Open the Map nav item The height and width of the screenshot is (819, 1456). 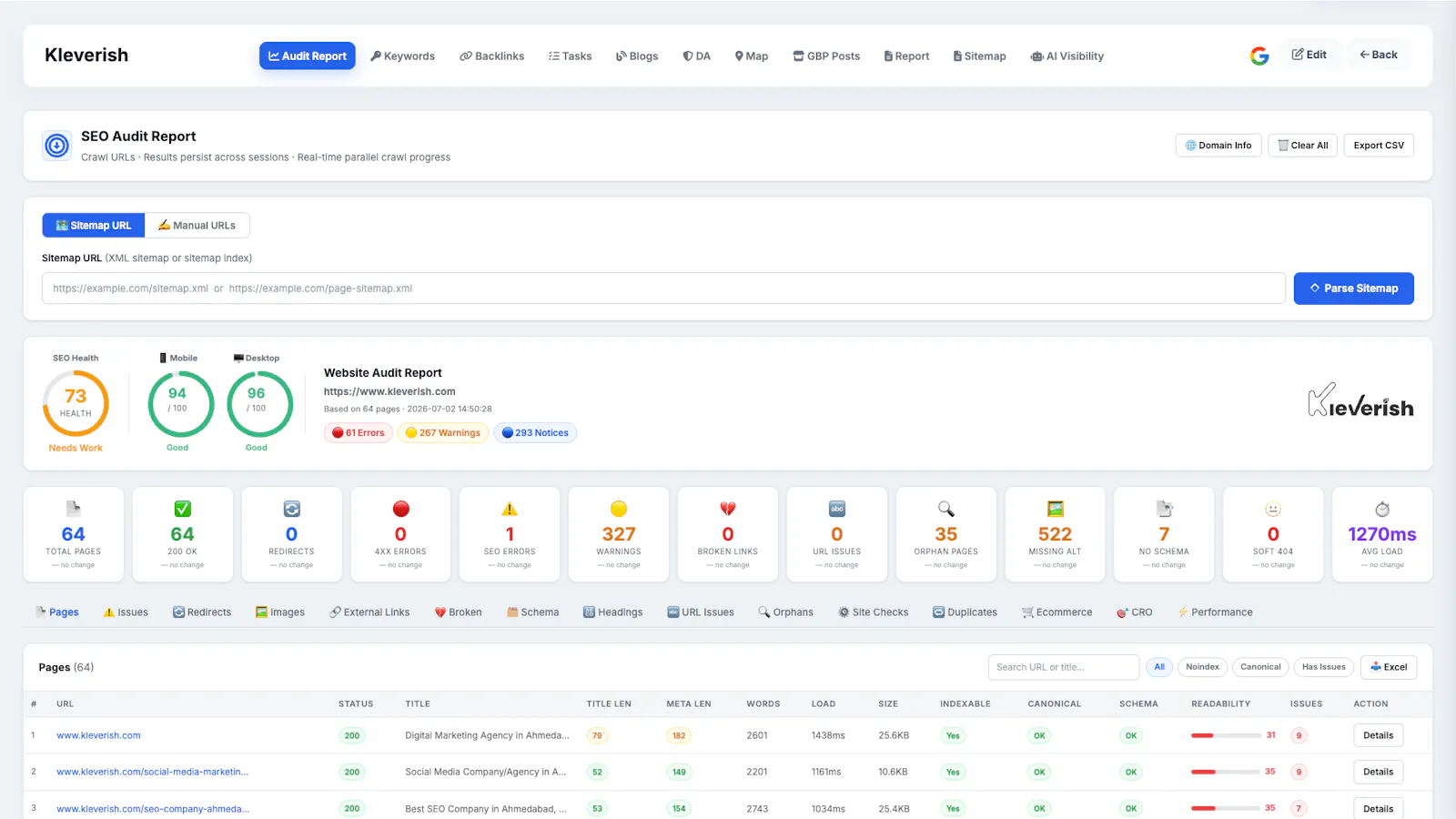(752, 56)
